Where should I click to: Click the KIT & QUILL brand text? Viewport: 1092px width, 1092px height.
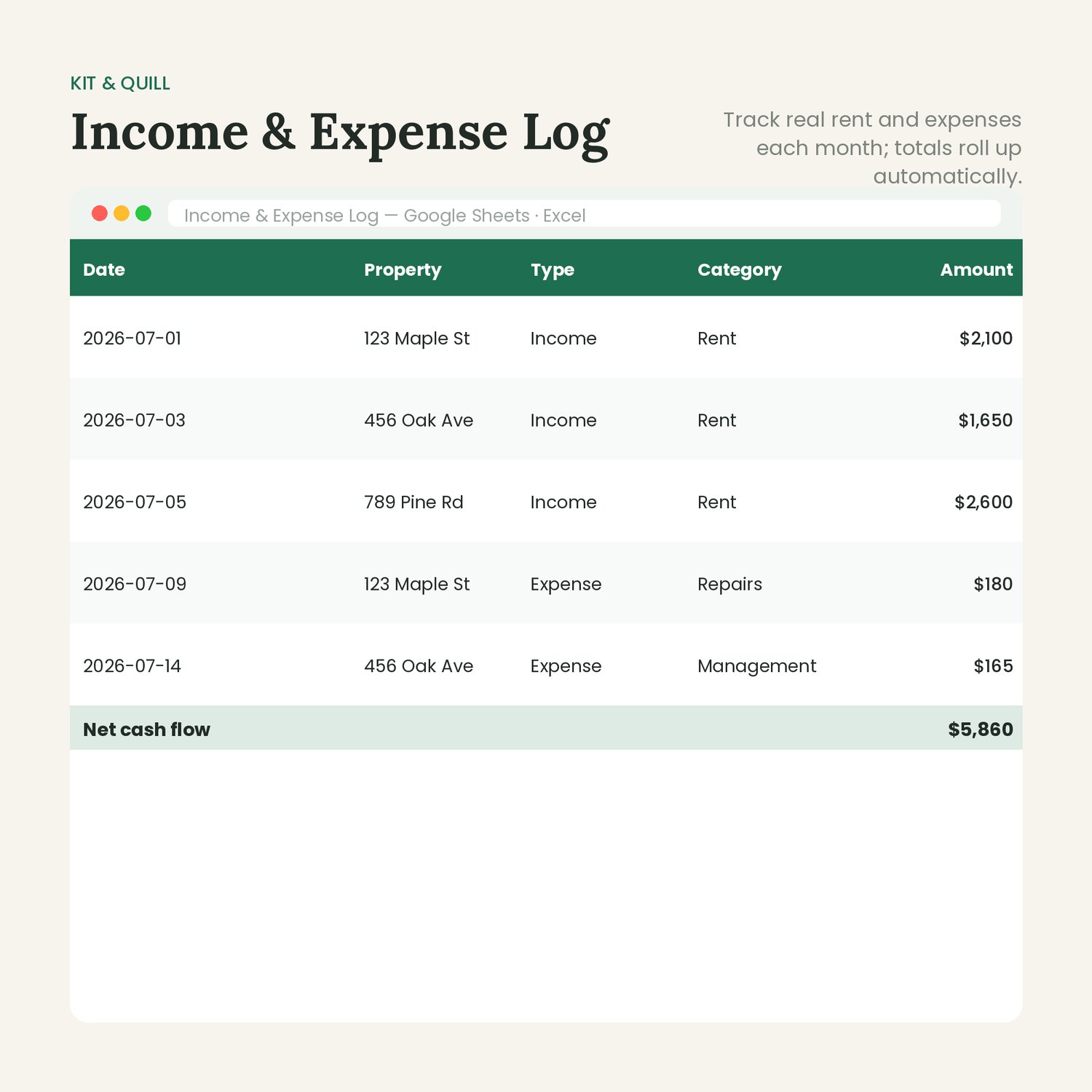[x=120, y=84]
